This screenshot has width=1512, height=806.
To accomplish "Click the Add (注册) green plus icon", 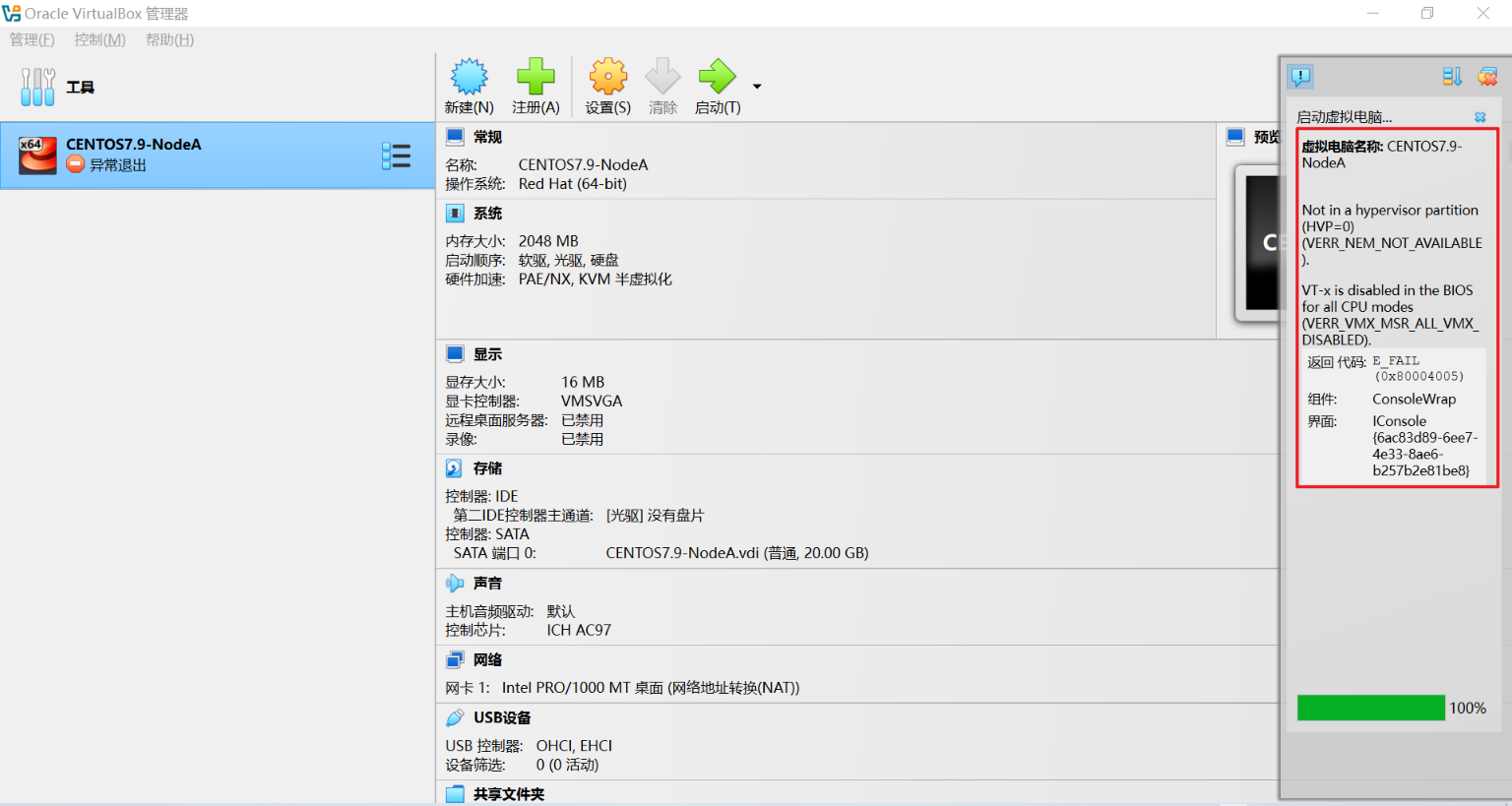I will [535, 77].
